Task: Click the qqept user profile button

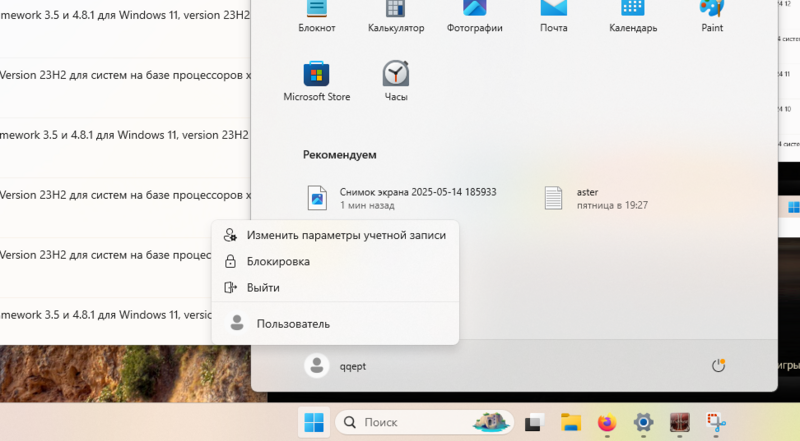Action: click(337, 366)
